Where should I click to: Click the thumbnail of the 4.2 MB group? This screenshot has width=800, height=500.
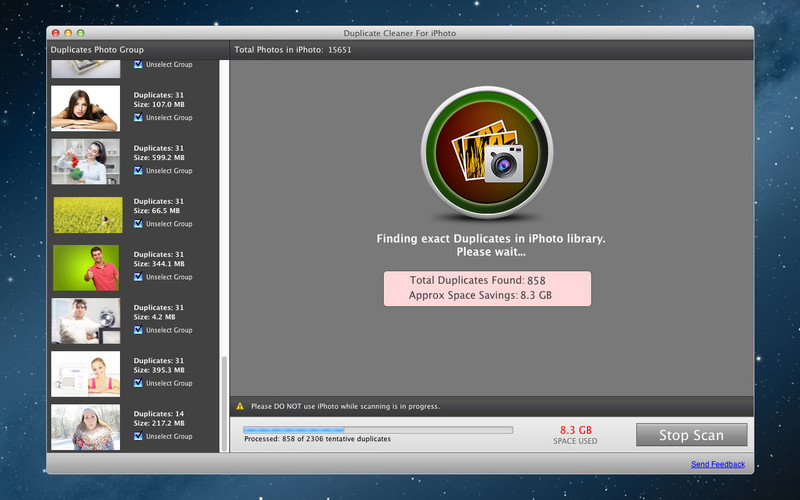[86, 320]
